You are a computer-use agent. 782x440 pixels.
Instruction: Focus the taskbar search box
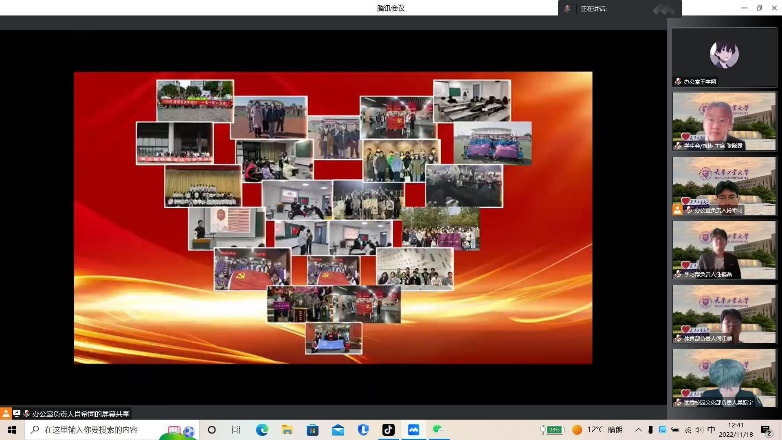point(111,430)
